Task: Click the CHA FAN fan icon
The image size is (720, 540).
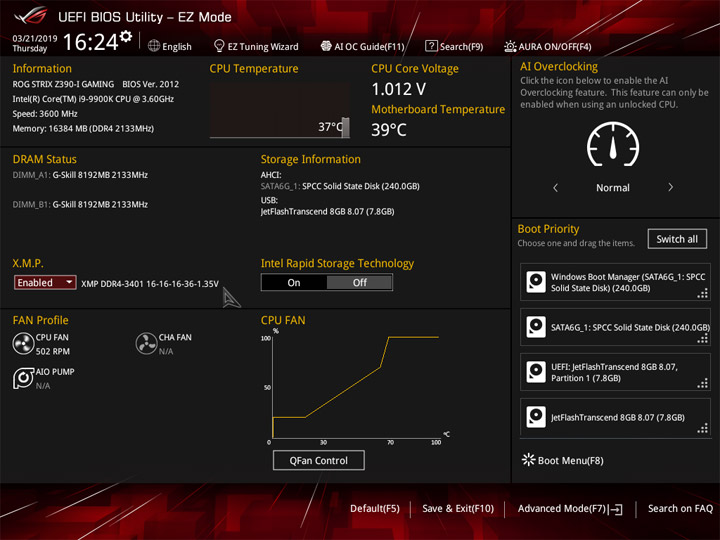Action: pos(146,344)
